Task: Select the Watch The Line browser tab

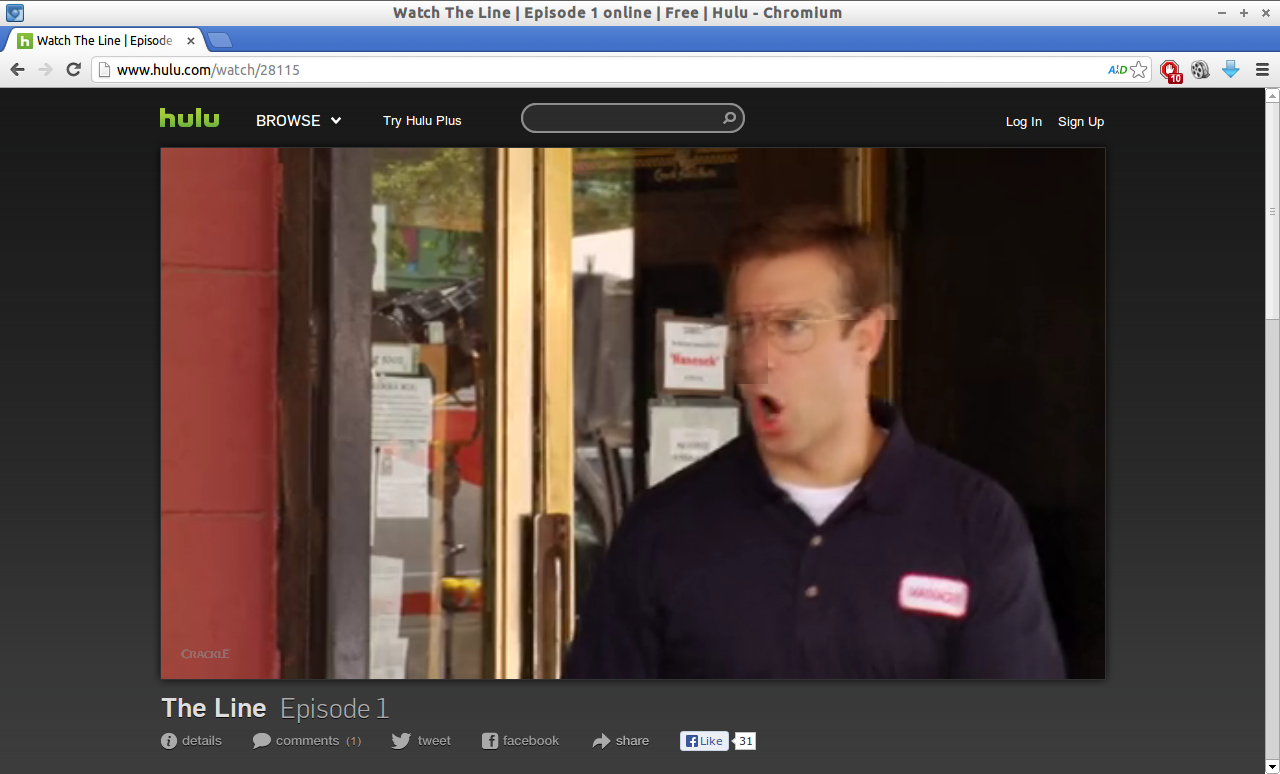Action: (104, 41)
